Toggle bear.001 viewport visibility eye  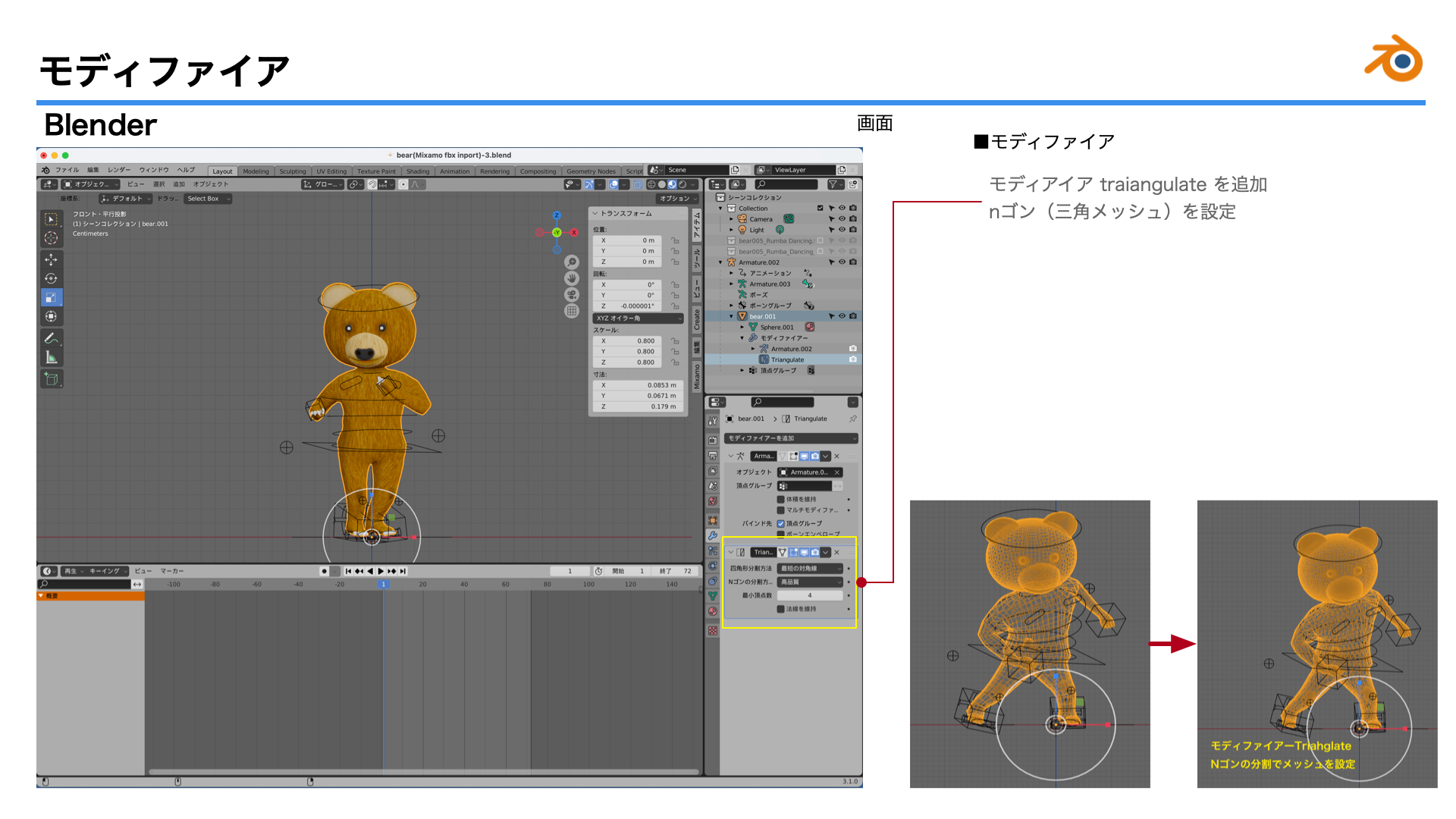[x=842, y=316]
